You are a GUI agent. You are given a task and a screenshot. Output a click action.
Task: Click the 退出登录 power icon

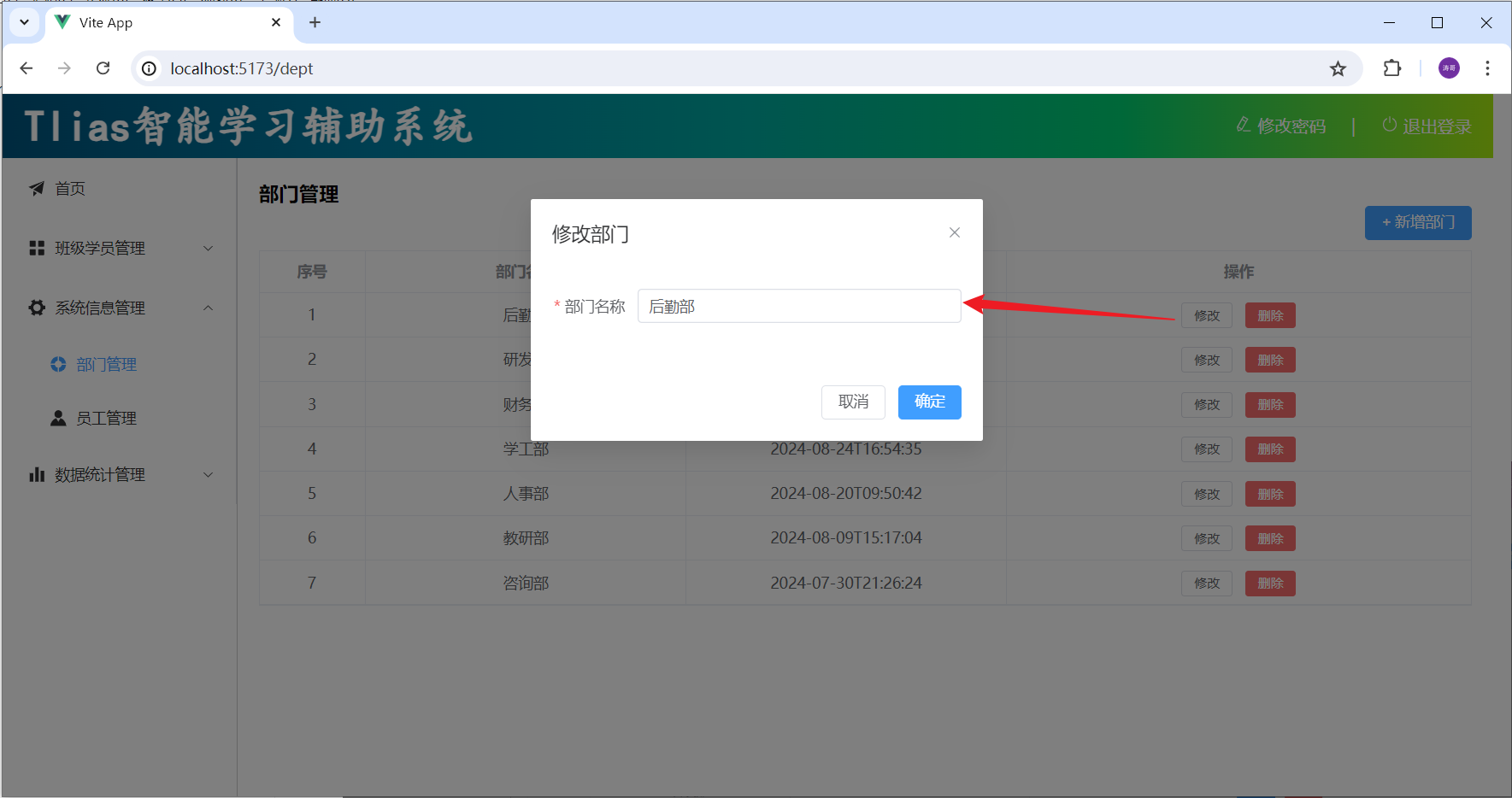coord(1389,125)
